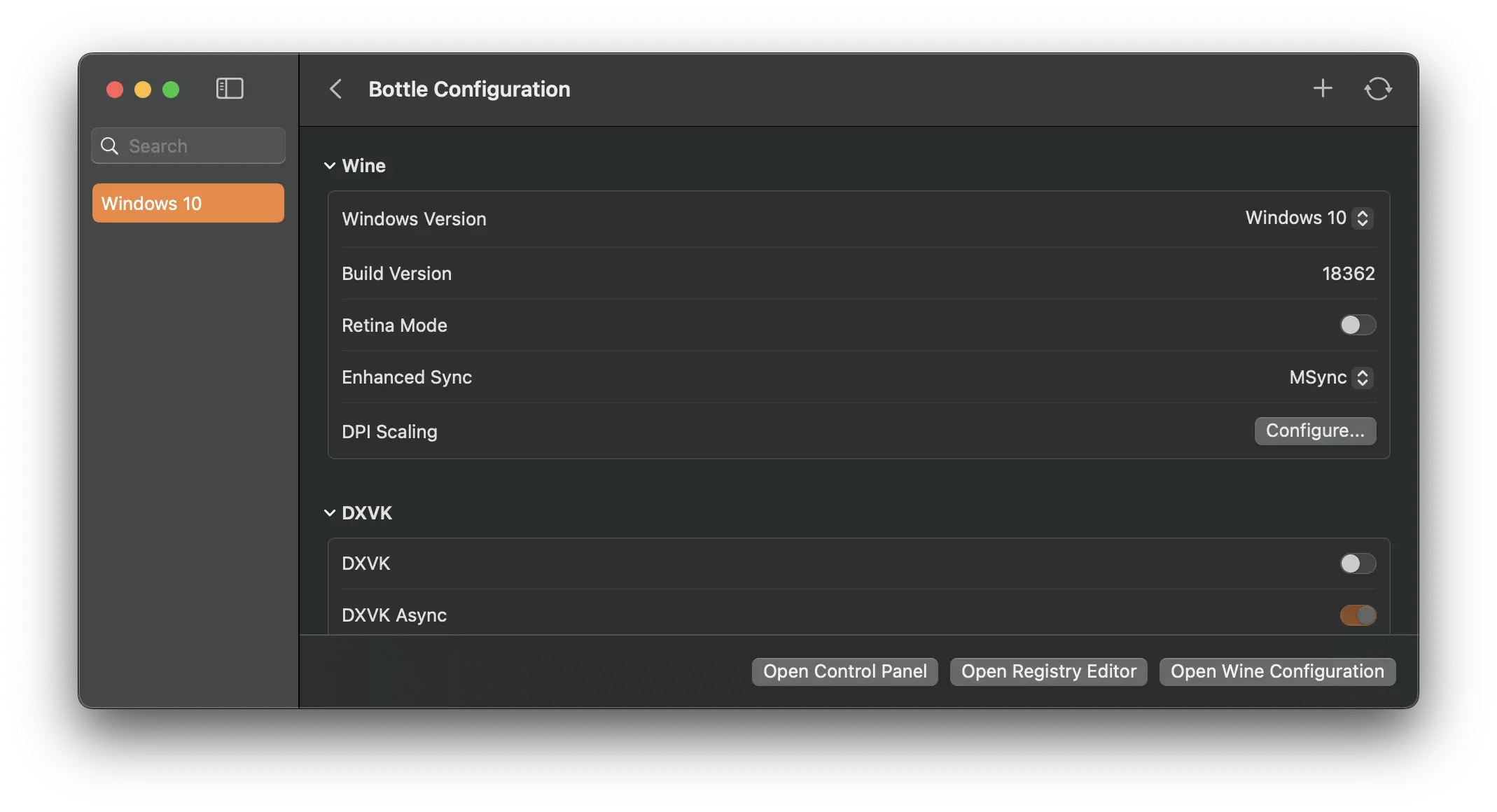Click the yellow minimize window button

pos(143,90)
